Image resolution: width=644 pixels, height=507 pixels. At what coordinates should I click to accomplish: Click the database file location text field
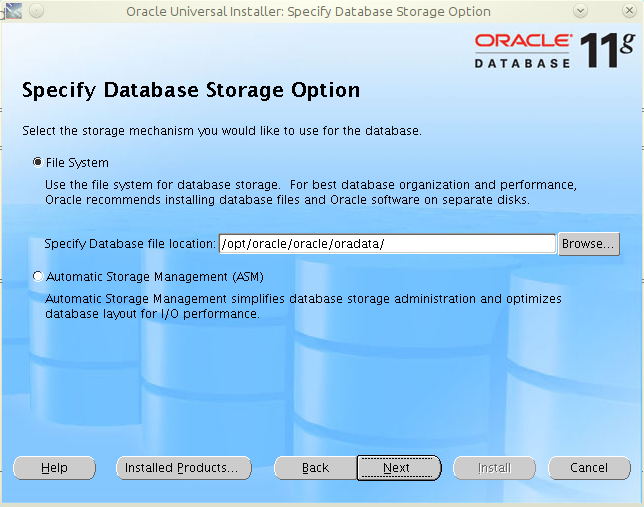tap(387, 244)
